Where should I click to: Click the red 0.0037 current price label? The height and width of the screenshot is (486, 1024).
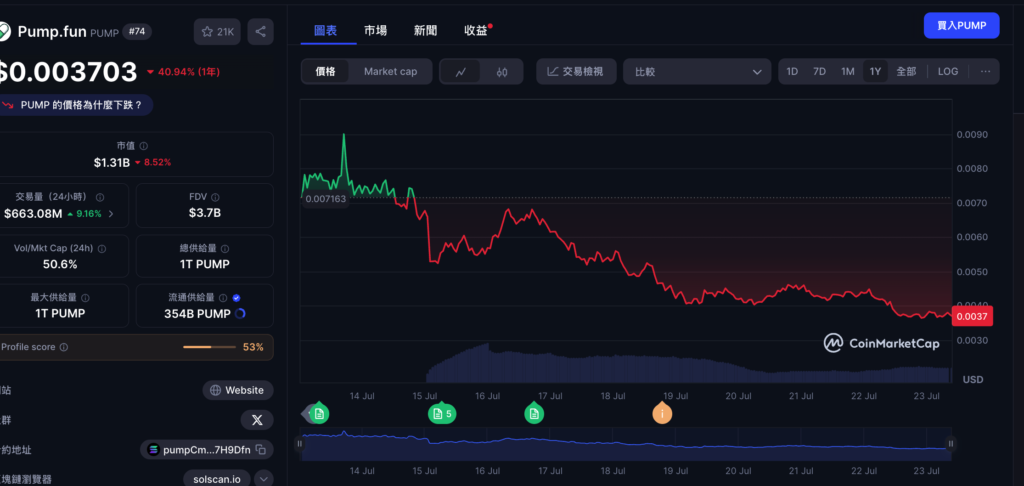point(973,316)
